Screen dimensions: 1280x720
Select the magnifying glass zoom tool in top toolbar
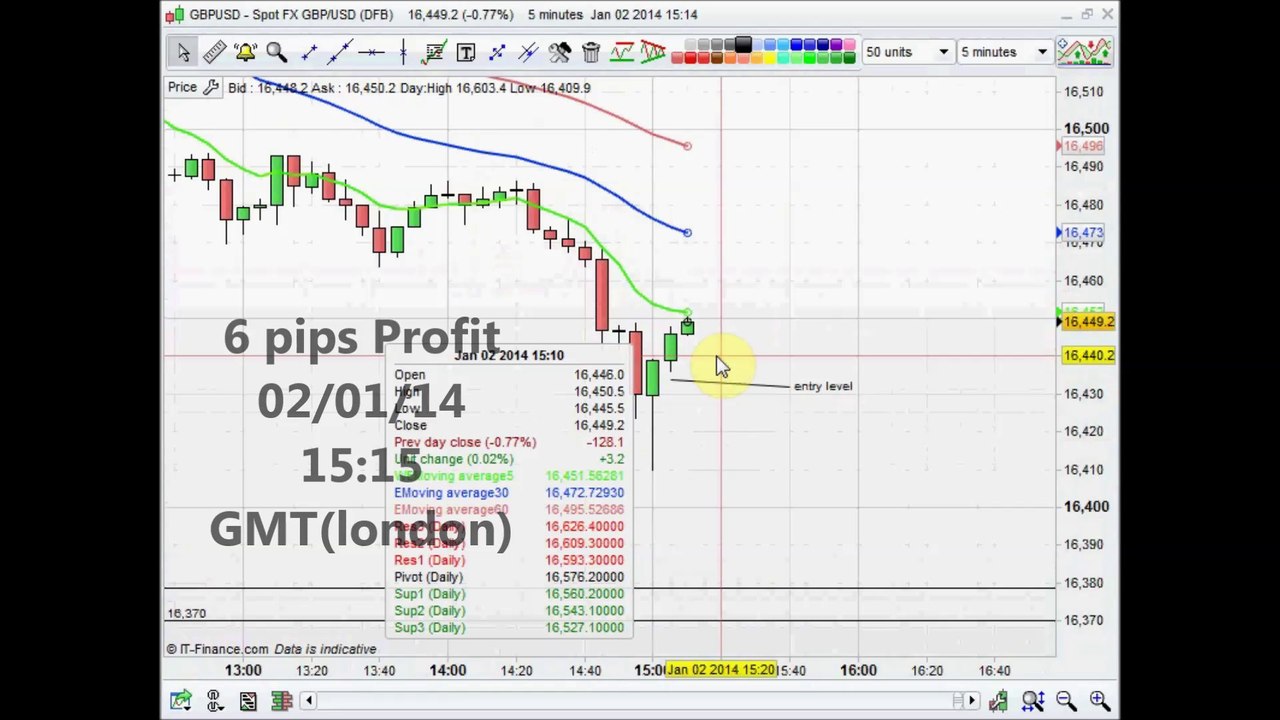coord(277,52)
